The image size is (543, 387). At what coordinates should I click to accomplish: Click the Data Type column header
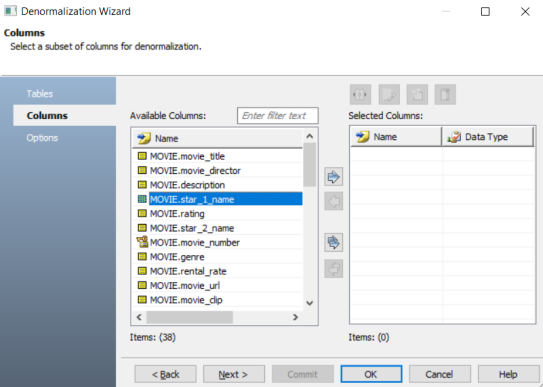pos(488,137)
